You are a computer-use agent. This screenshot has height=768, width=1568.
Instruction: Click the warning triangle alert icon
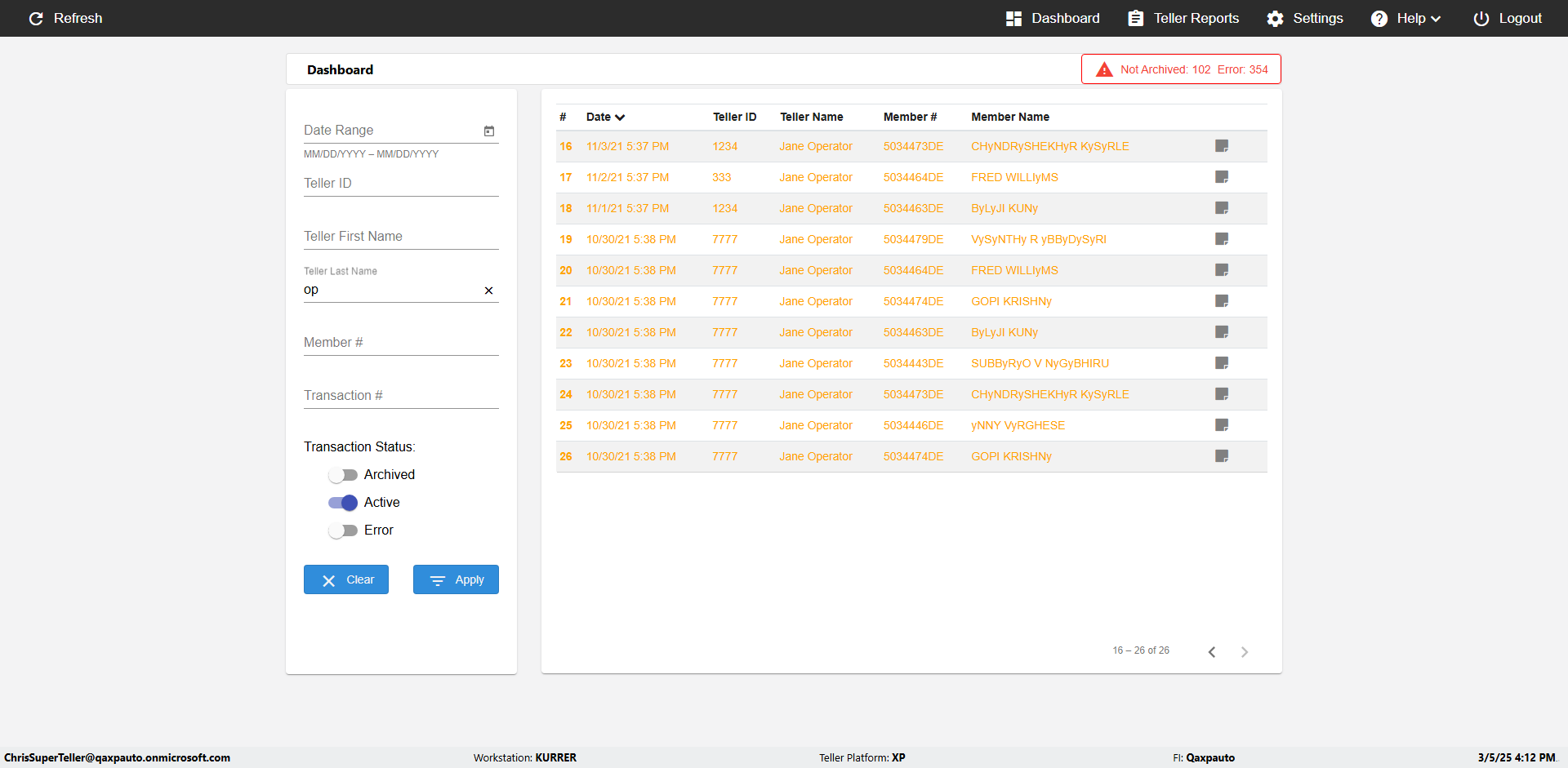(1104, 69)
